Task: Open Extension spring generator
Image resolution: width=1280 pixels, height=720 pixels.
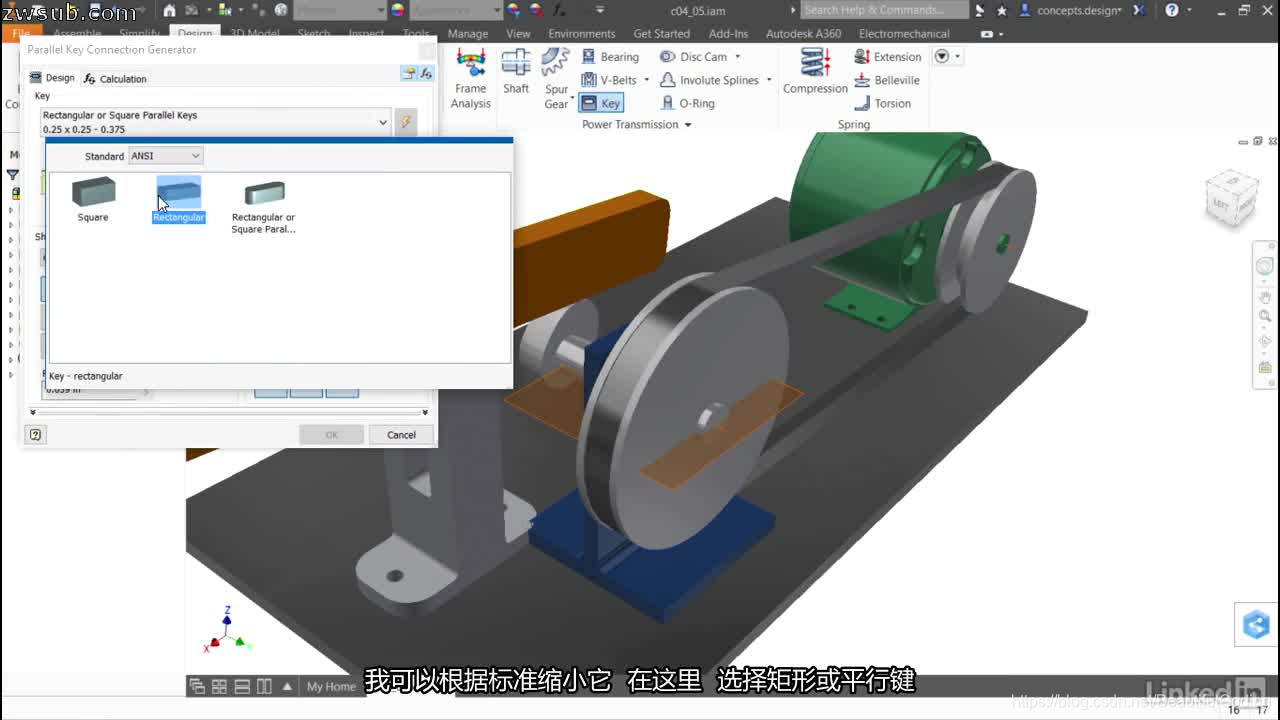Action: tap(888, 57)
